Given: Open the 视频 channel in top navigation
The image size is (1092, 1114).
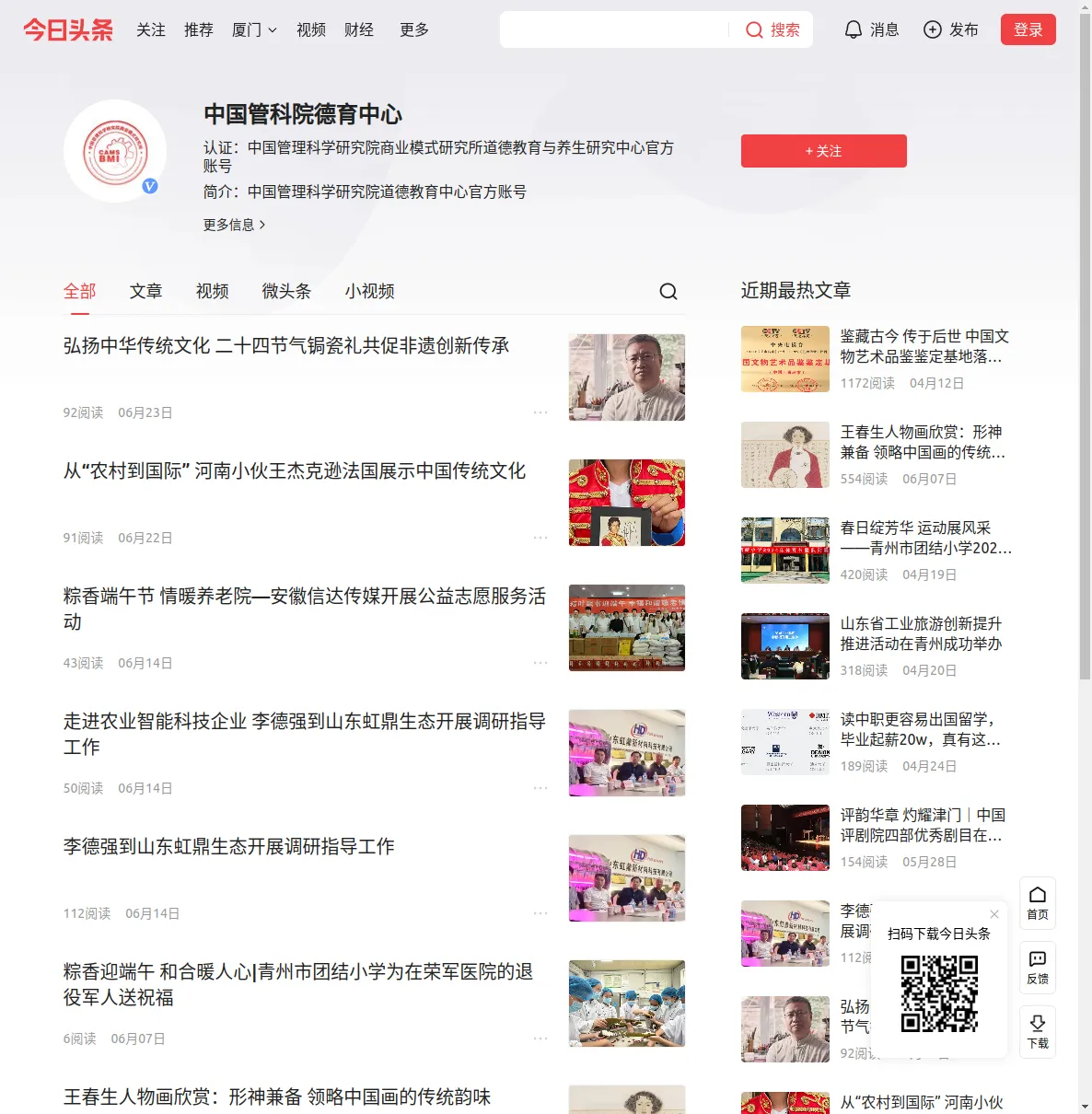Looking at the screenshot, I should pos(311,29).
